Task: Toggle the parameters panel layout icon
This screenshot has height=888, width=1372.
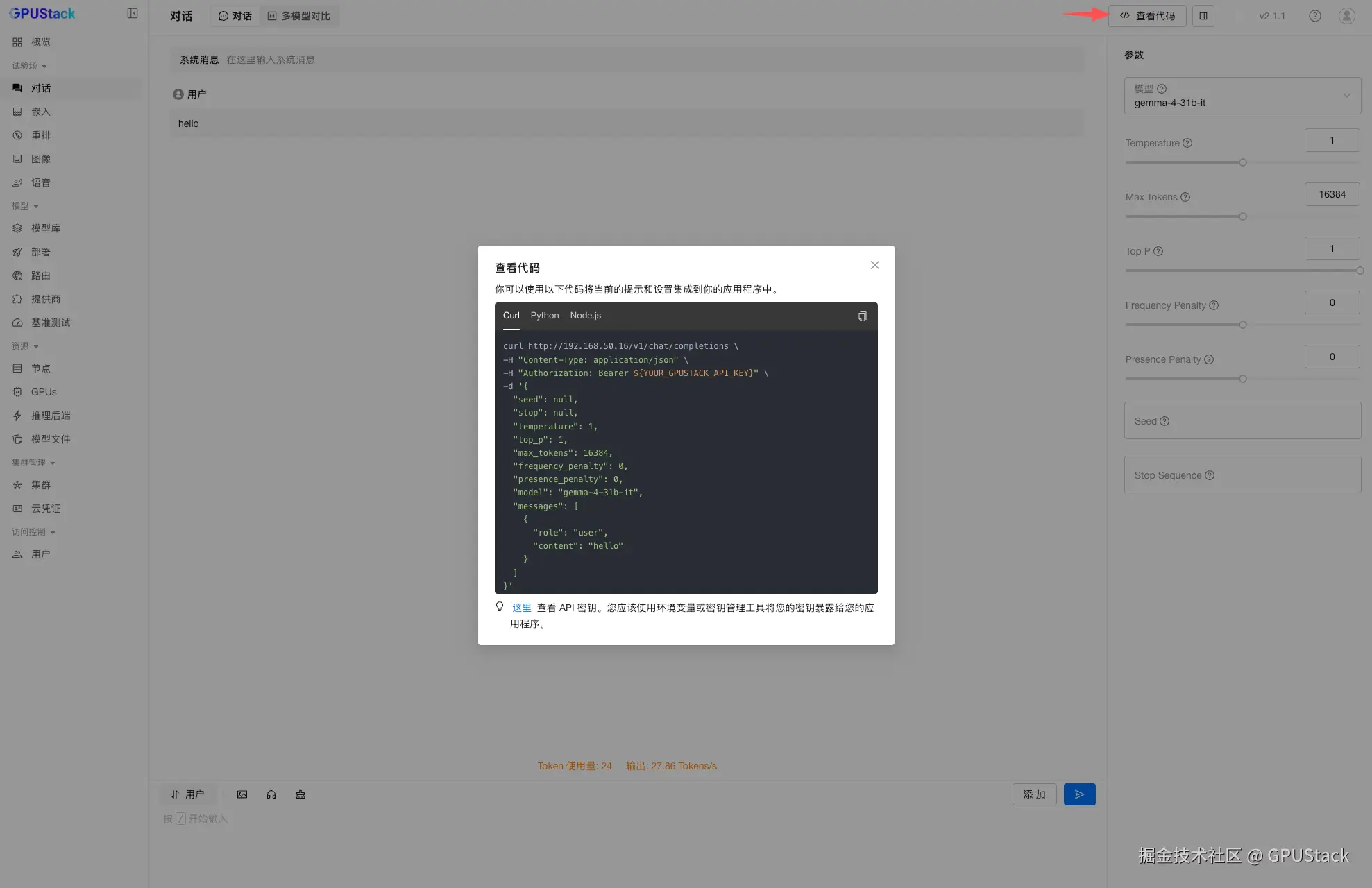Action: point(1203,16)
